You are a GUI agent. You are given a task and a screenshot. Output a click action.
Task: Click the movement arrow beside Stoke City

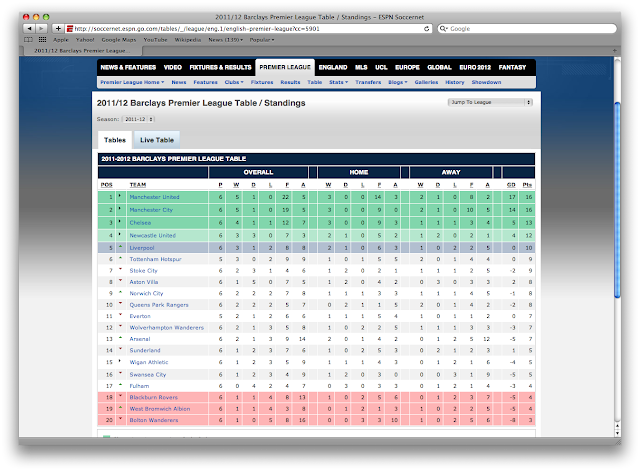120,269
